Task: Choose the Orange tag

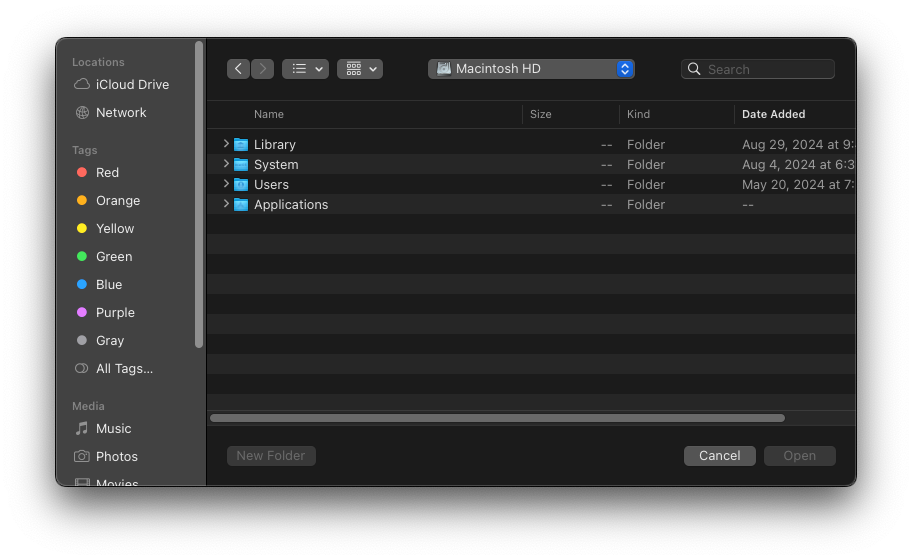Action: [108, 200]
